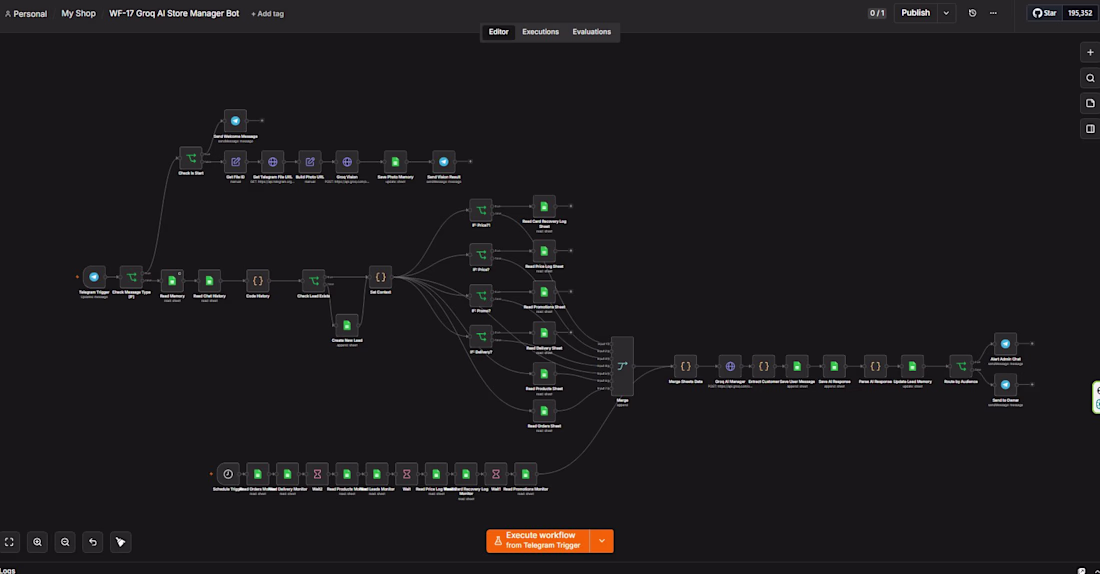Open the Set Context code node
The image size is (1100, 574).
tap(380, 277)
